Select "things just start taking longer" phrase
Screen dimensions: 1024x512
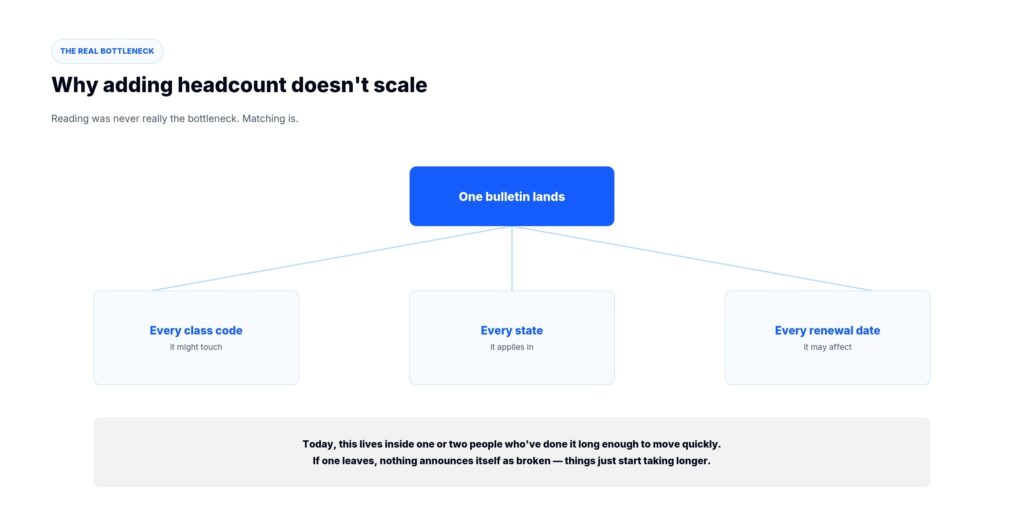click(x=637, y=461)
